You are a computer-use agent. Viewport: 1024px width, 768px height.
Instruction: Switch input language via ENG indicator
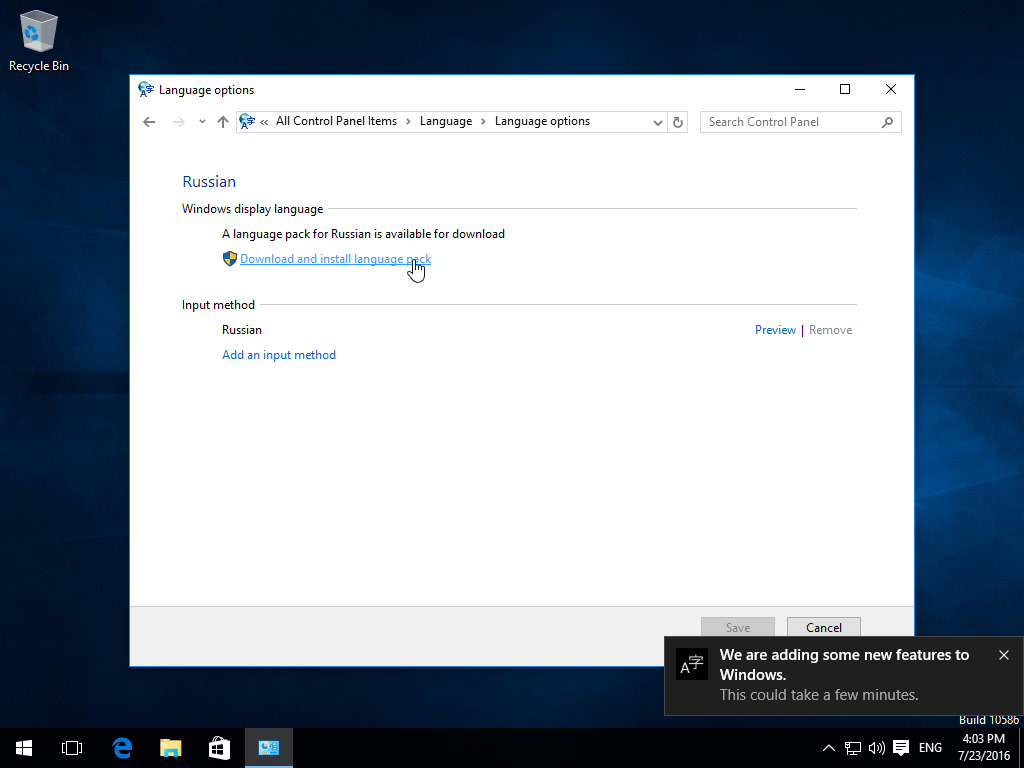[930, 748]
